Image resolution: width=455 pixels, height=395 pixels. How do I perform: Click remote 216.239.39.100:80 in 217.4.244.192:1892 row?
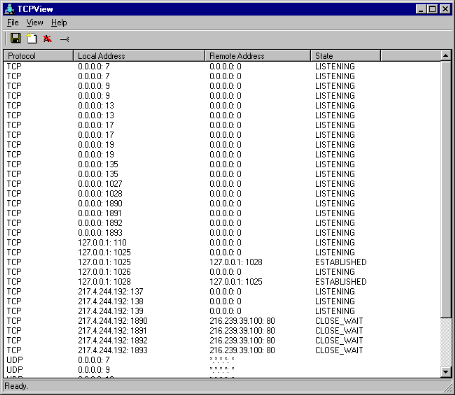tap(242, 340)
